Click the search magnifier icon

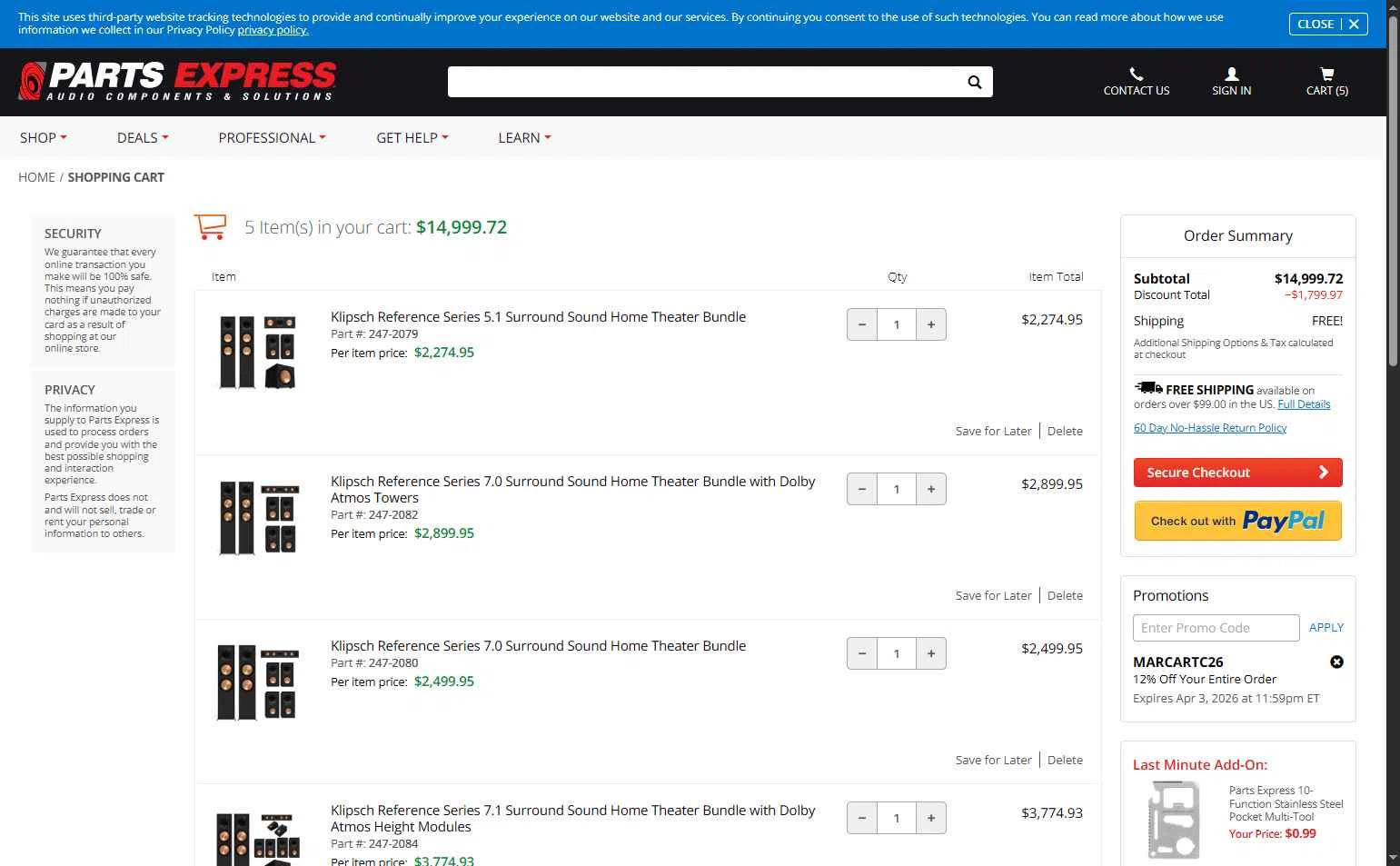coord(975,82)
